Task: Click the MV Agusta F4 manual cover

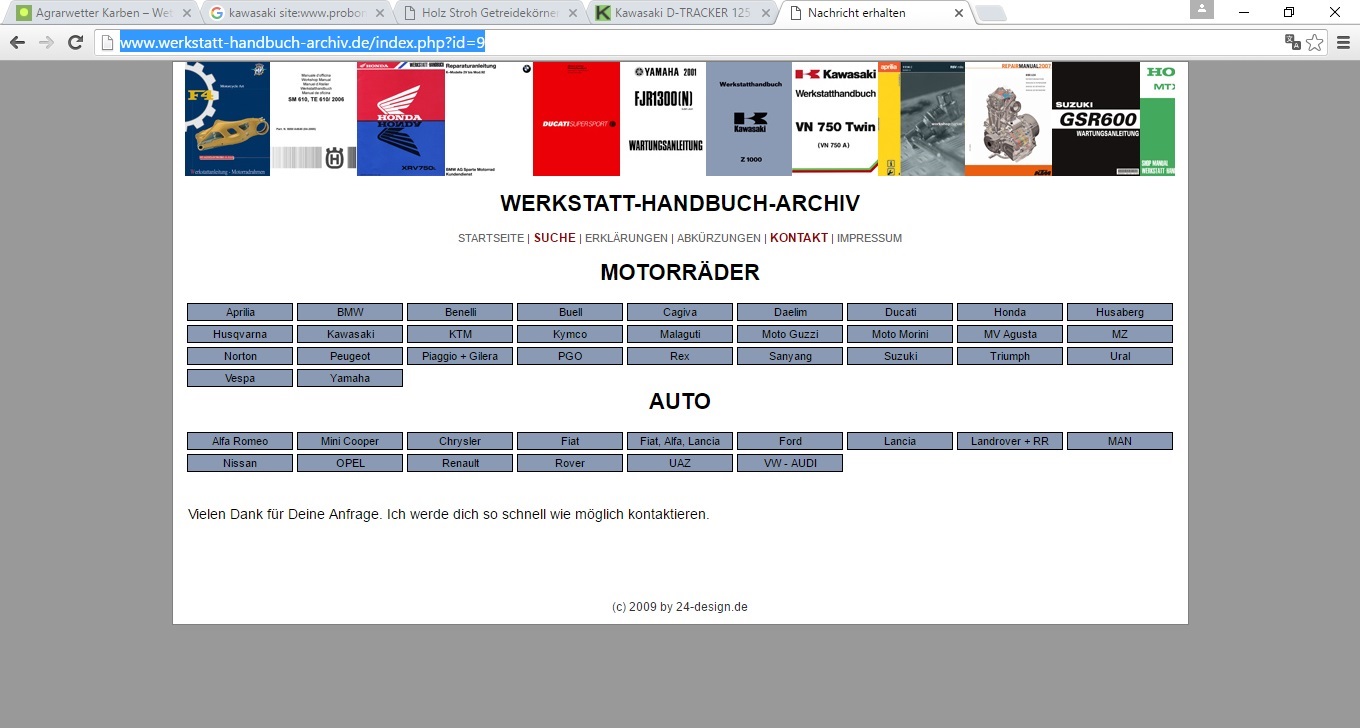Action: coord(227,119)
